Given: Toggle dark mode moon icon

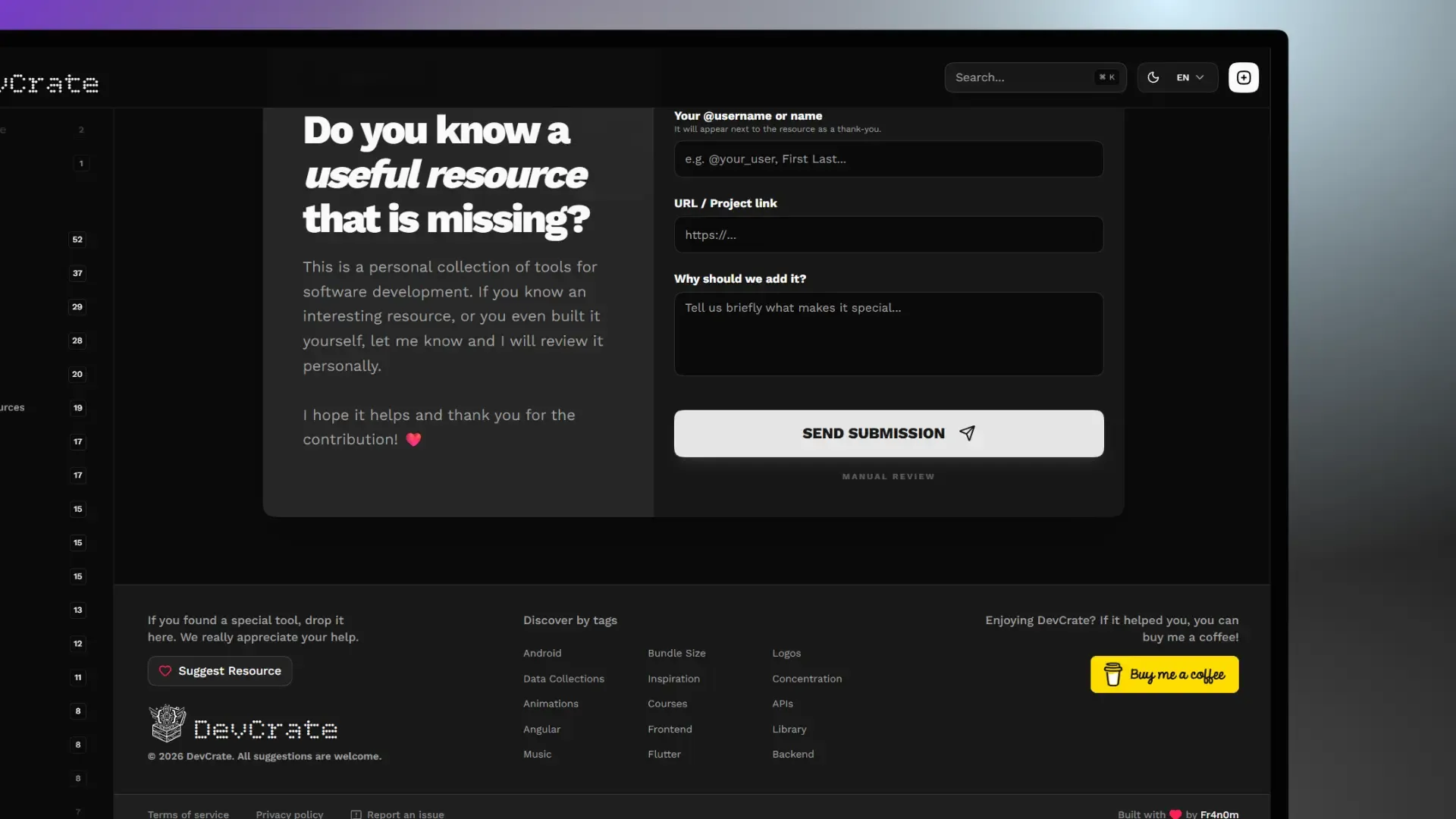Looking at the screenshot, I should 1153,77.
